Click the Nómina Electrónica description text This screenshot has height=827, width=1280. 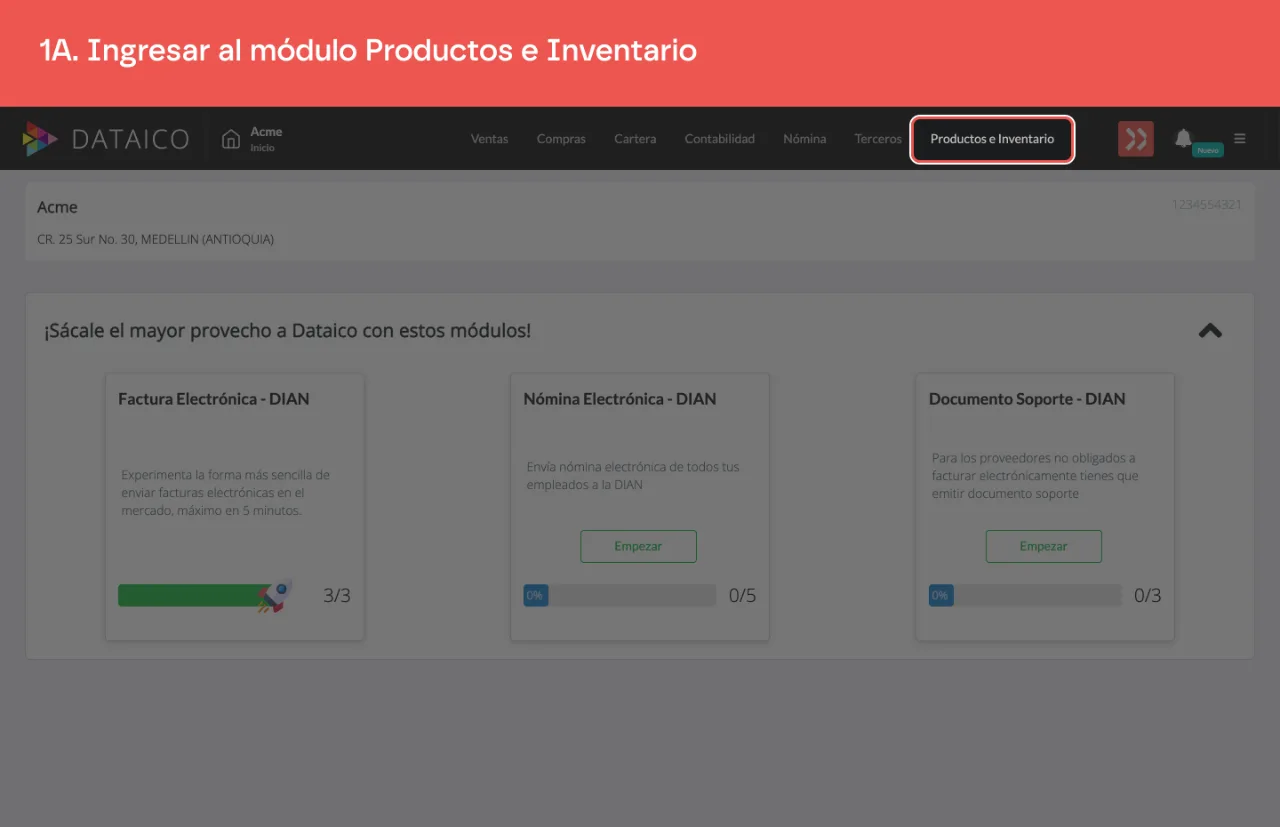coord(633,476)
